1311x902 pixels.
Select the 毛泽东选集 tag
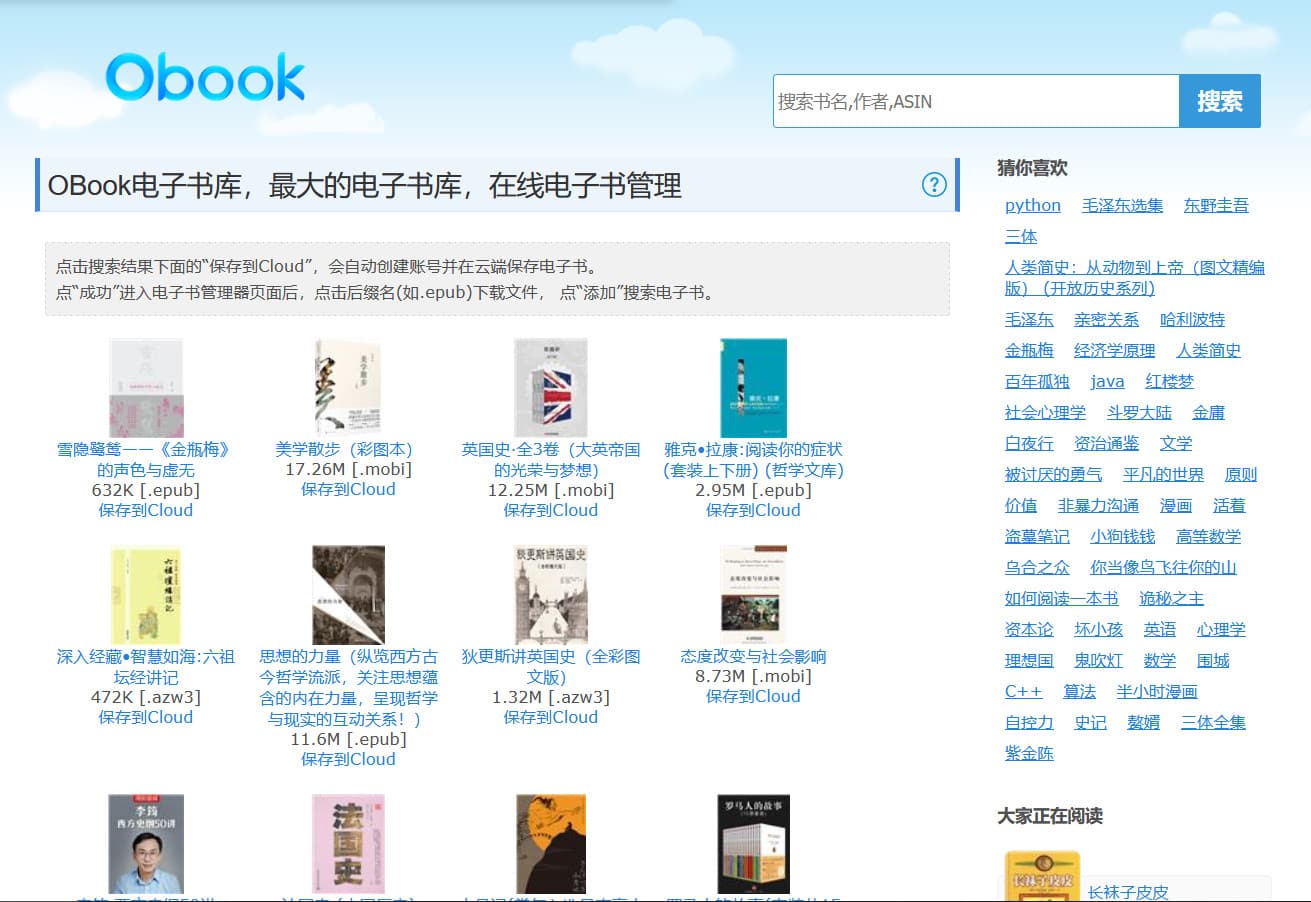tap(1122, 205)
